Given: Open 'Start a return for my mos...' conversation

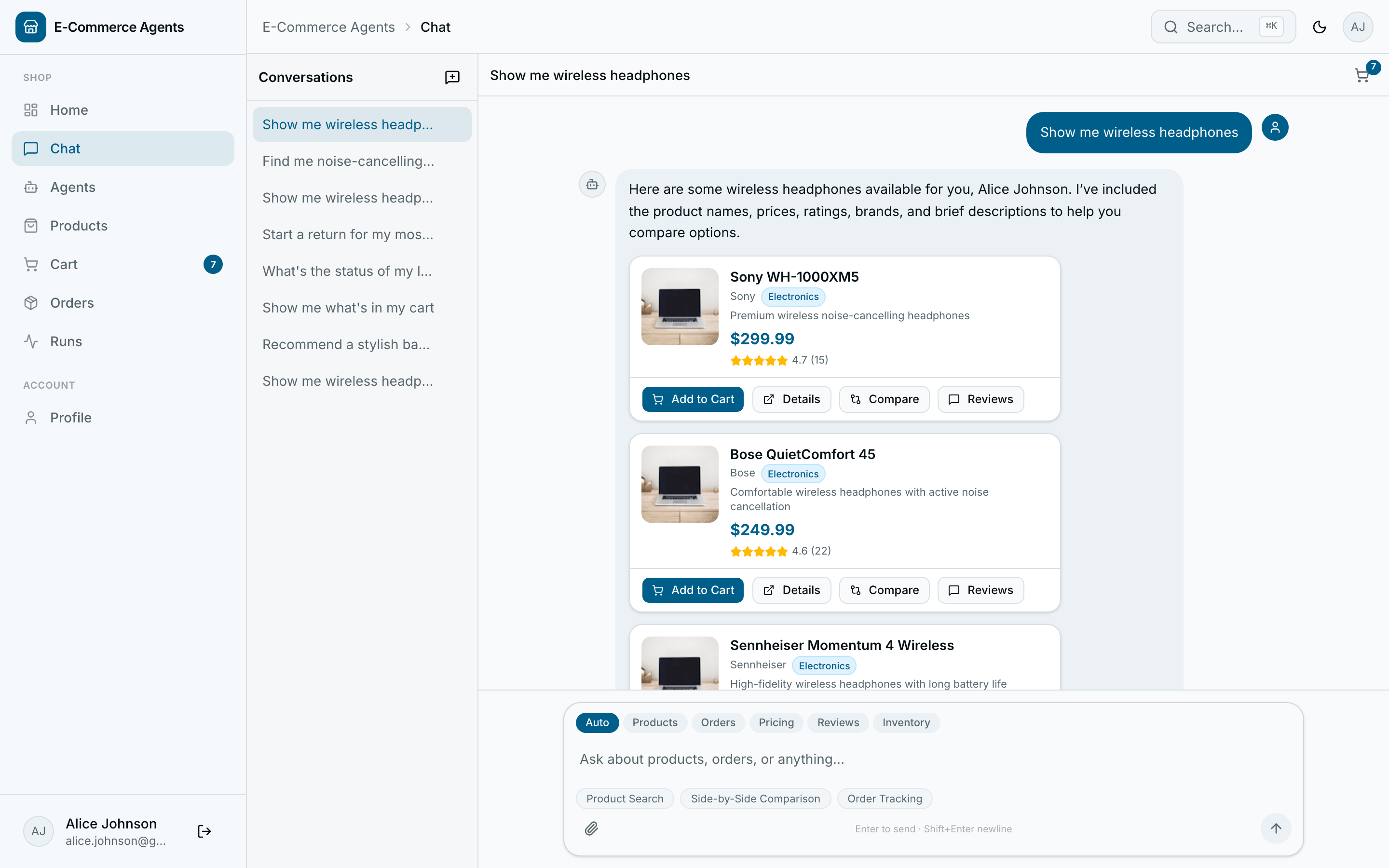Looking at the screenshot, I should click(x=362, y=234).
